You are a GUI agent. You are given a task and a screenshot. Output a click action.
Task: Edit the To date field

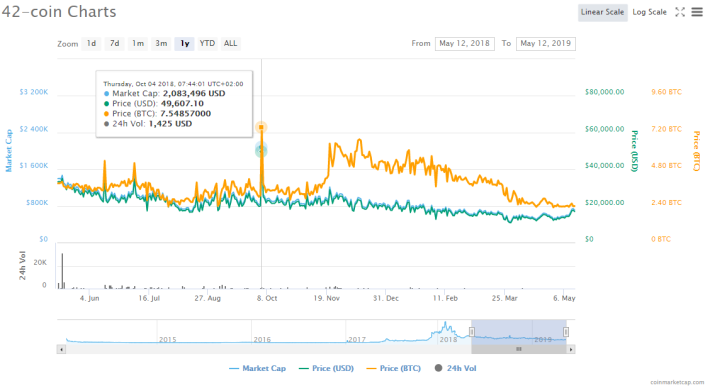546,43
